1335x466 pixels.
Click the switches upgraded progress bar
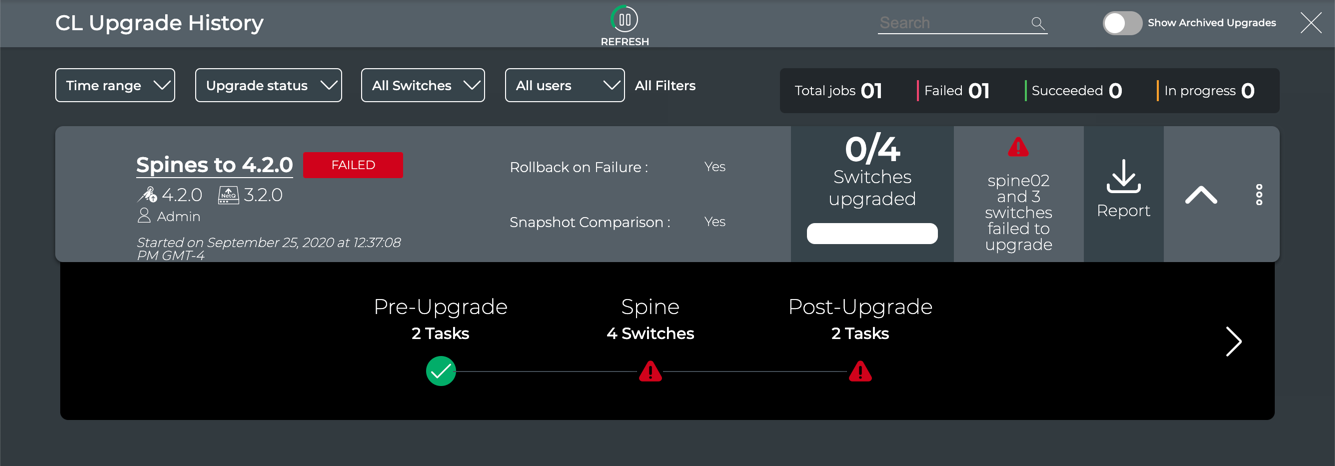coord(872,234)
